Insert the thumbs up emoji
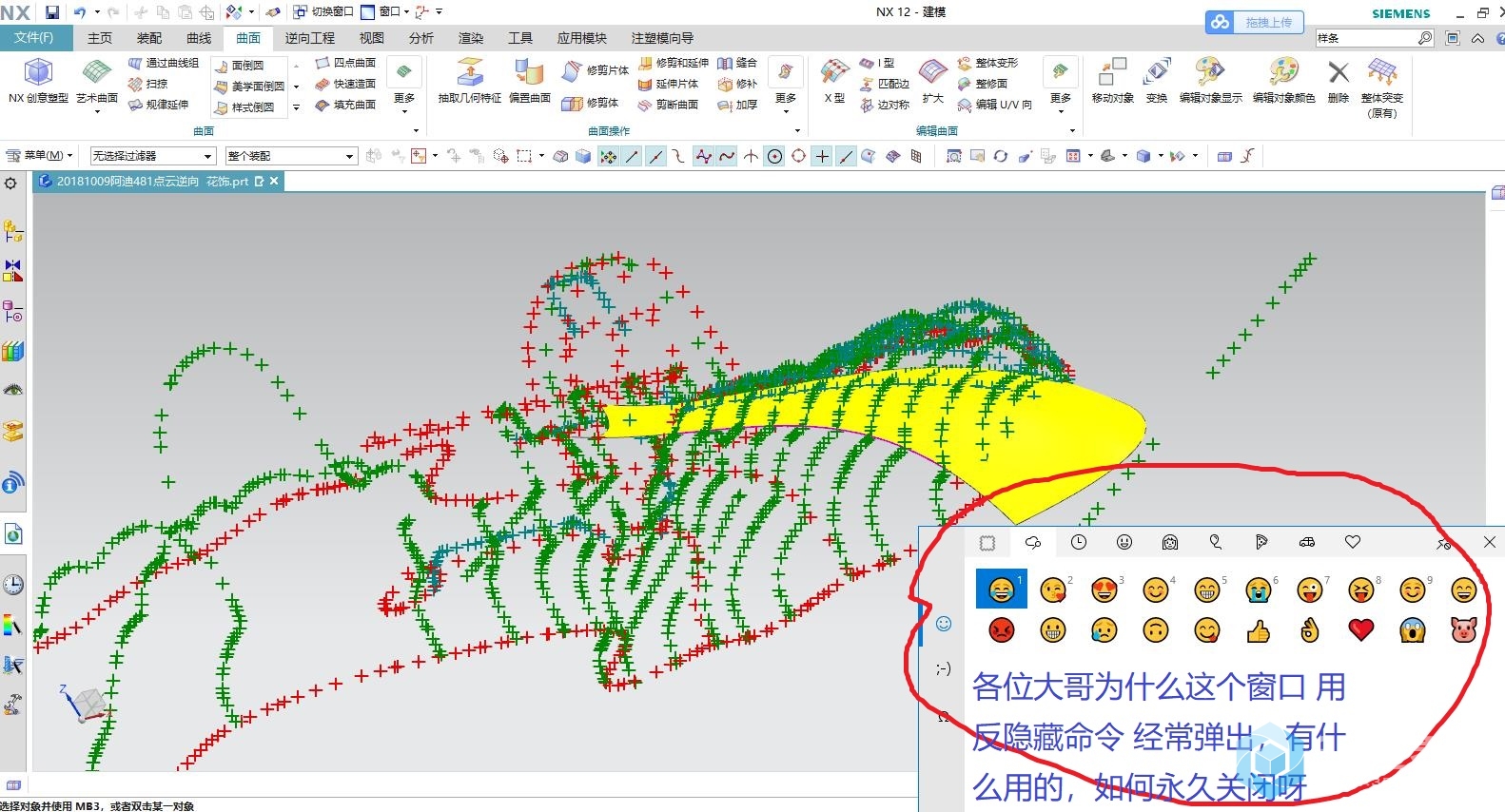1505x812 pixels. click(1259, 629)
